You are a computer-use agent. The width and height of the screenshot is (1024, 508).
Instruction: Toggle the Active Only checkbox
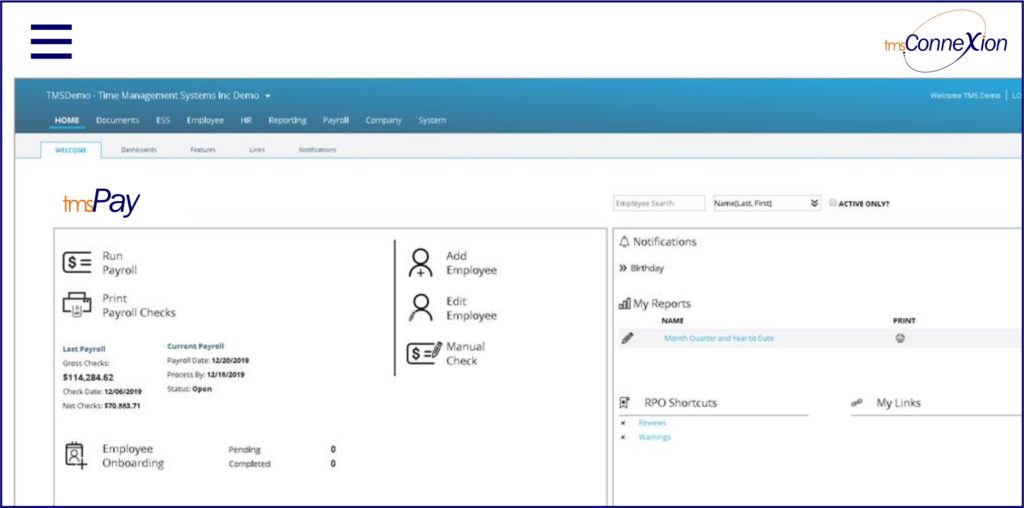pos(833,203)
